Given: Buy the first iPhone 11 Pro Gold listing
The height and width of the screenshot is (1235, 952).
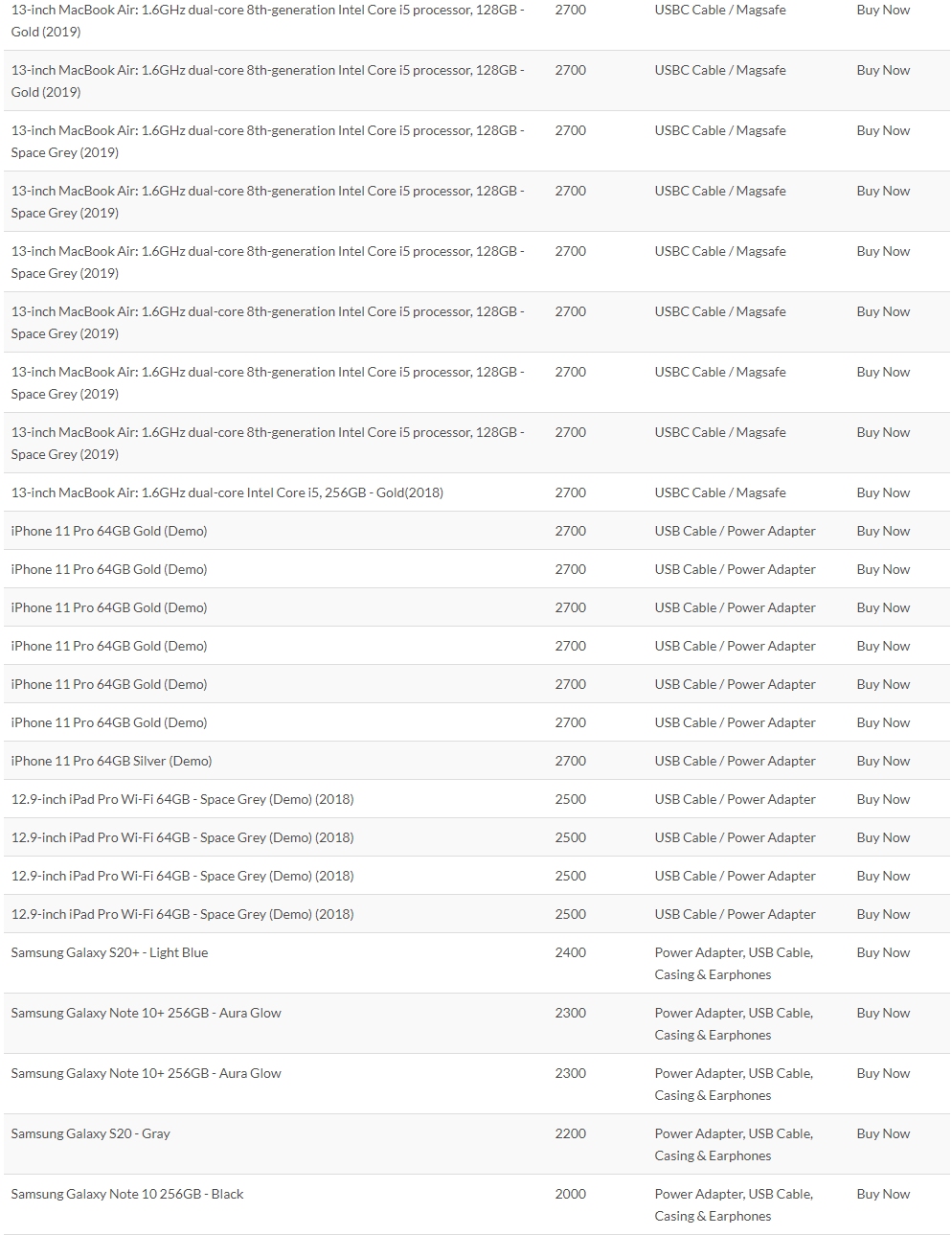Looking at the screenshot, I should pos(883,531).
